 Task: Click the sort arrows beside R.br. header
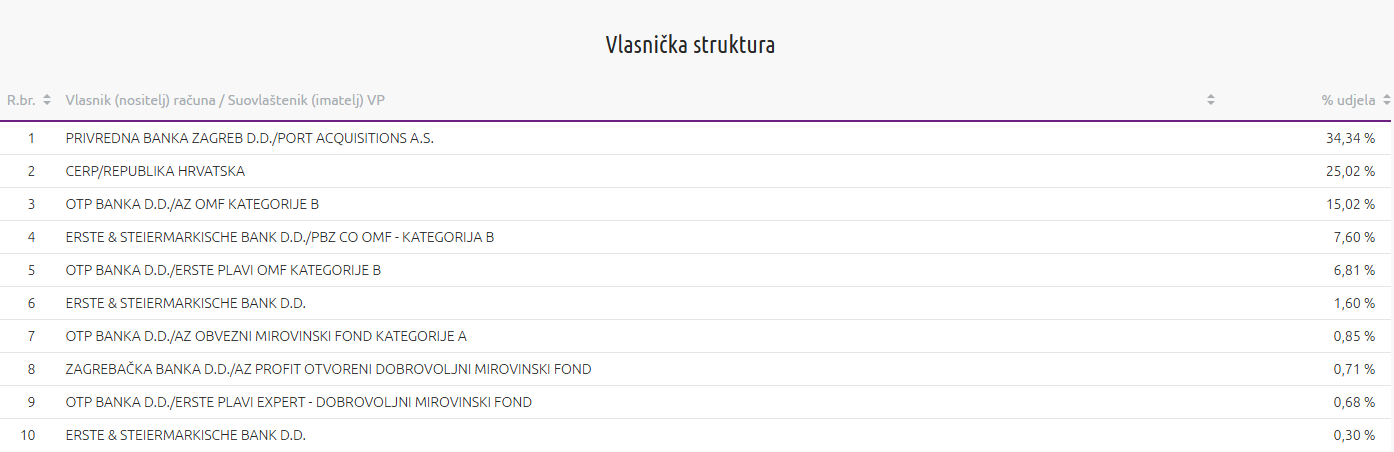pos(47,100)
